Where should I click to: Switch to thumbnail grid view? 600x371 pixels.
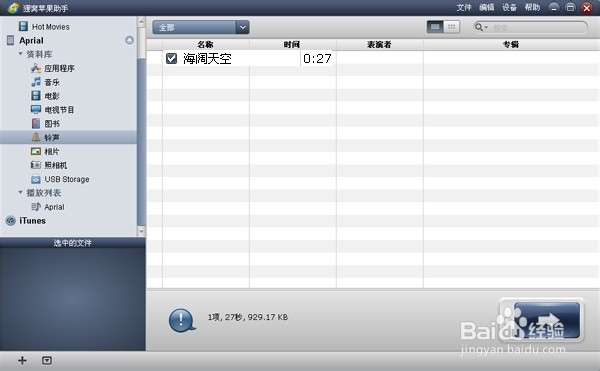(452, 27)
